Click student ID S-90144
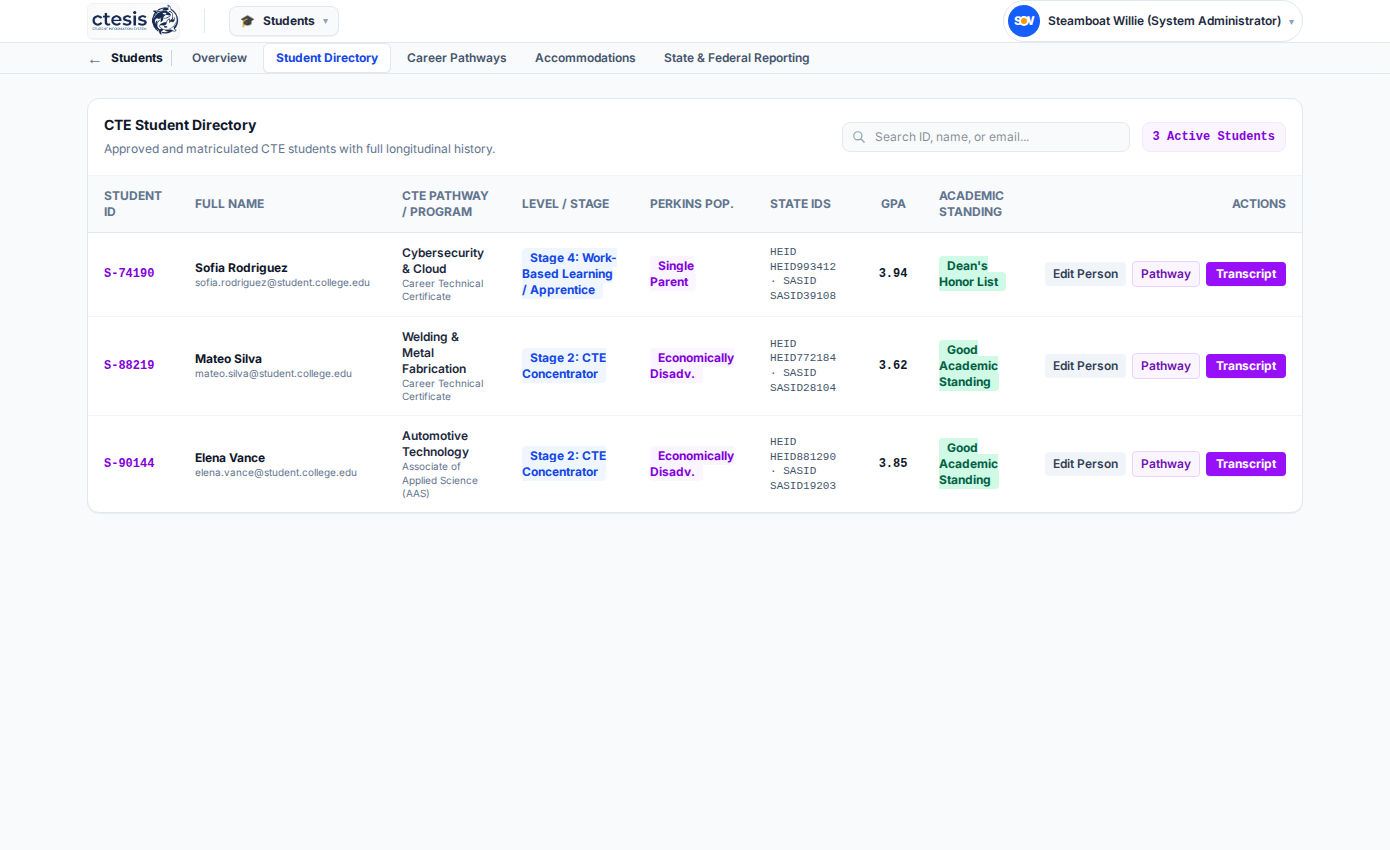This screenshot has height=850, width=1390. [129, 464]
